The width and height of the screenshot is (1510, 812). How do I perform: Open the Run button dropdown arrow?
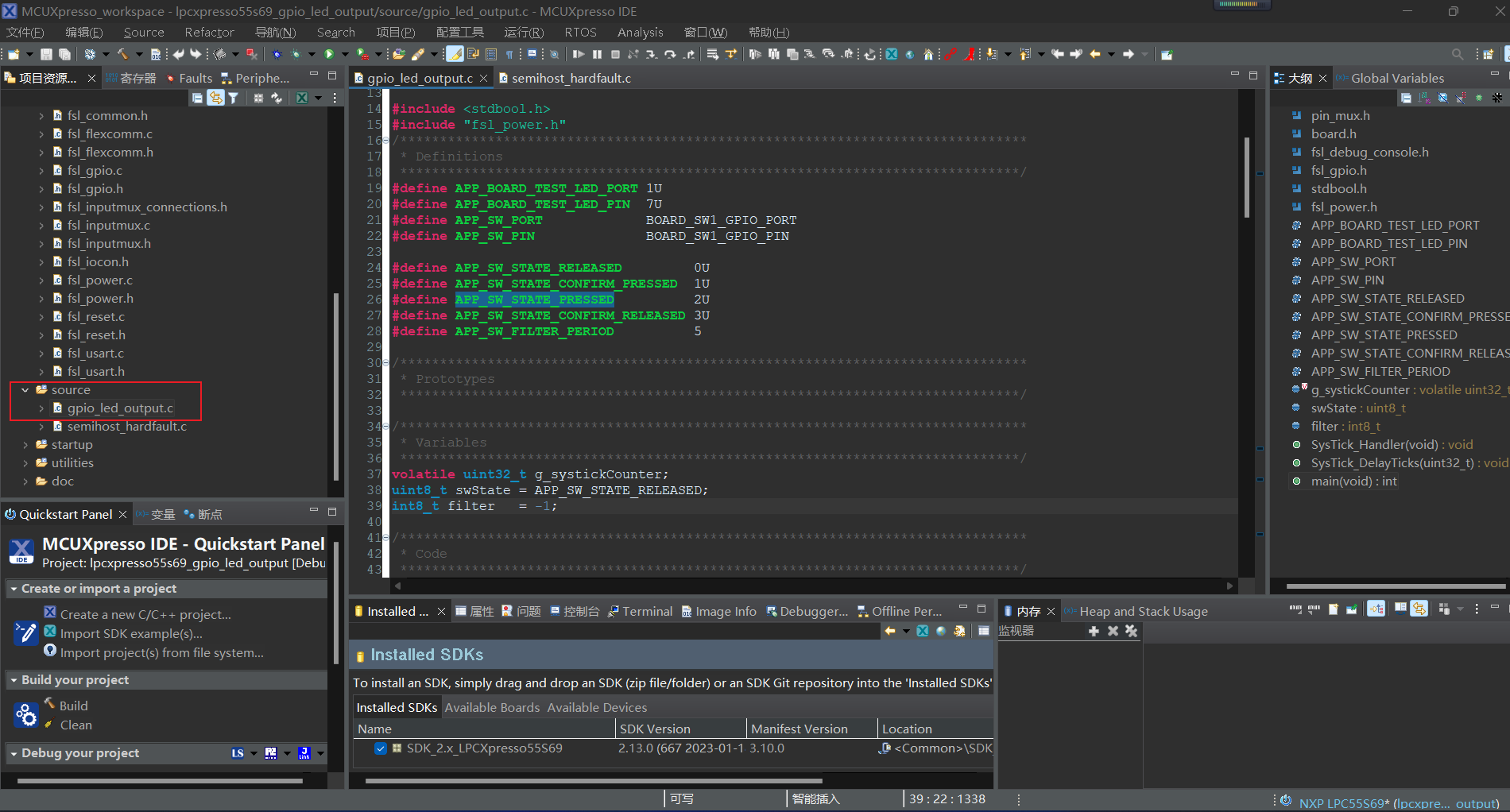click(x=345, y=54)
